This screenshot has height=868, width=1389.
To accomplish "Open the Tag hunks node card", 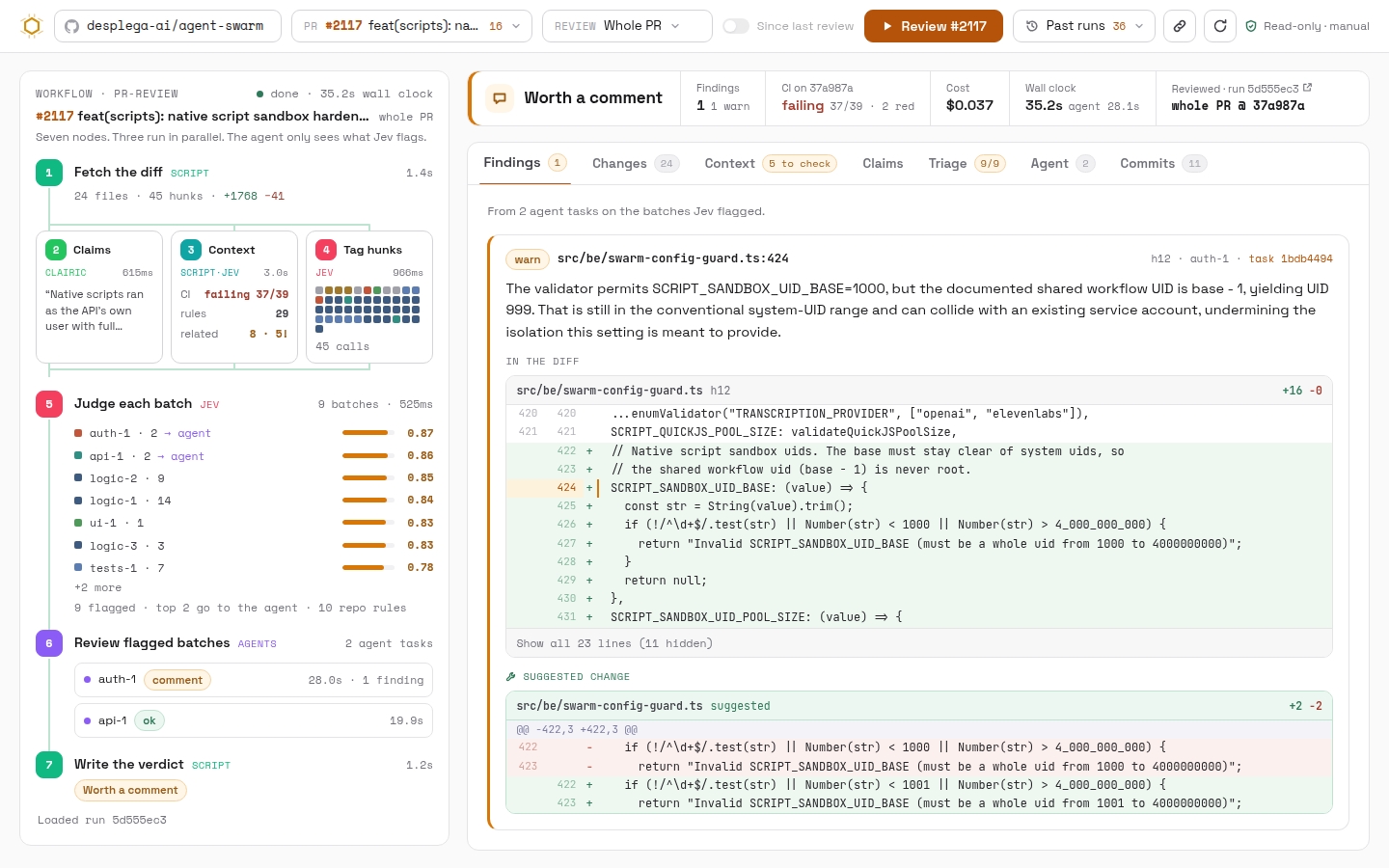I will [369, 297].
